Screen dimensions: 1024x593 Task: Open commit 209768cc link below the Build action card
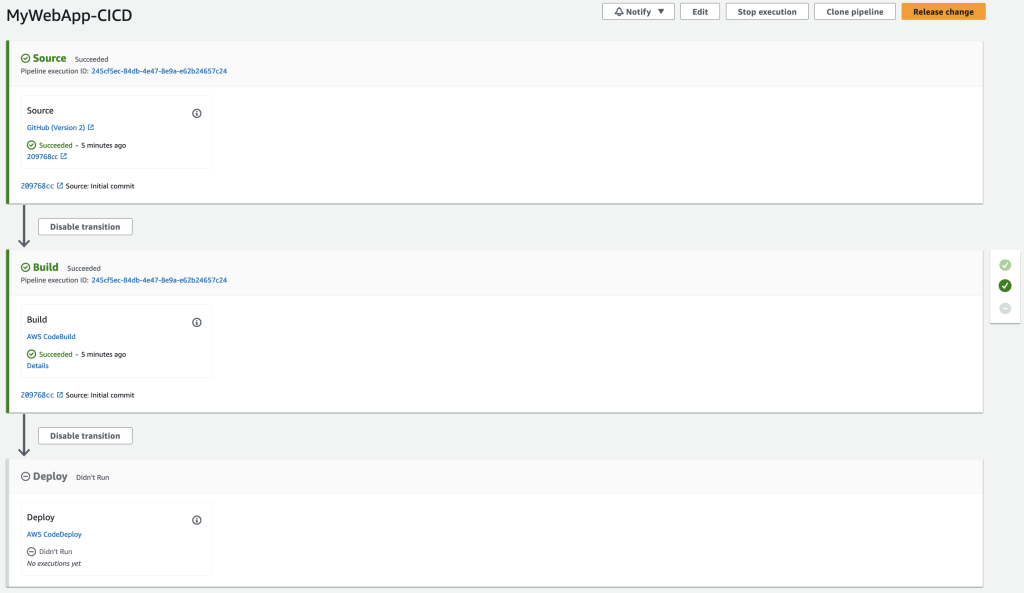37,395
